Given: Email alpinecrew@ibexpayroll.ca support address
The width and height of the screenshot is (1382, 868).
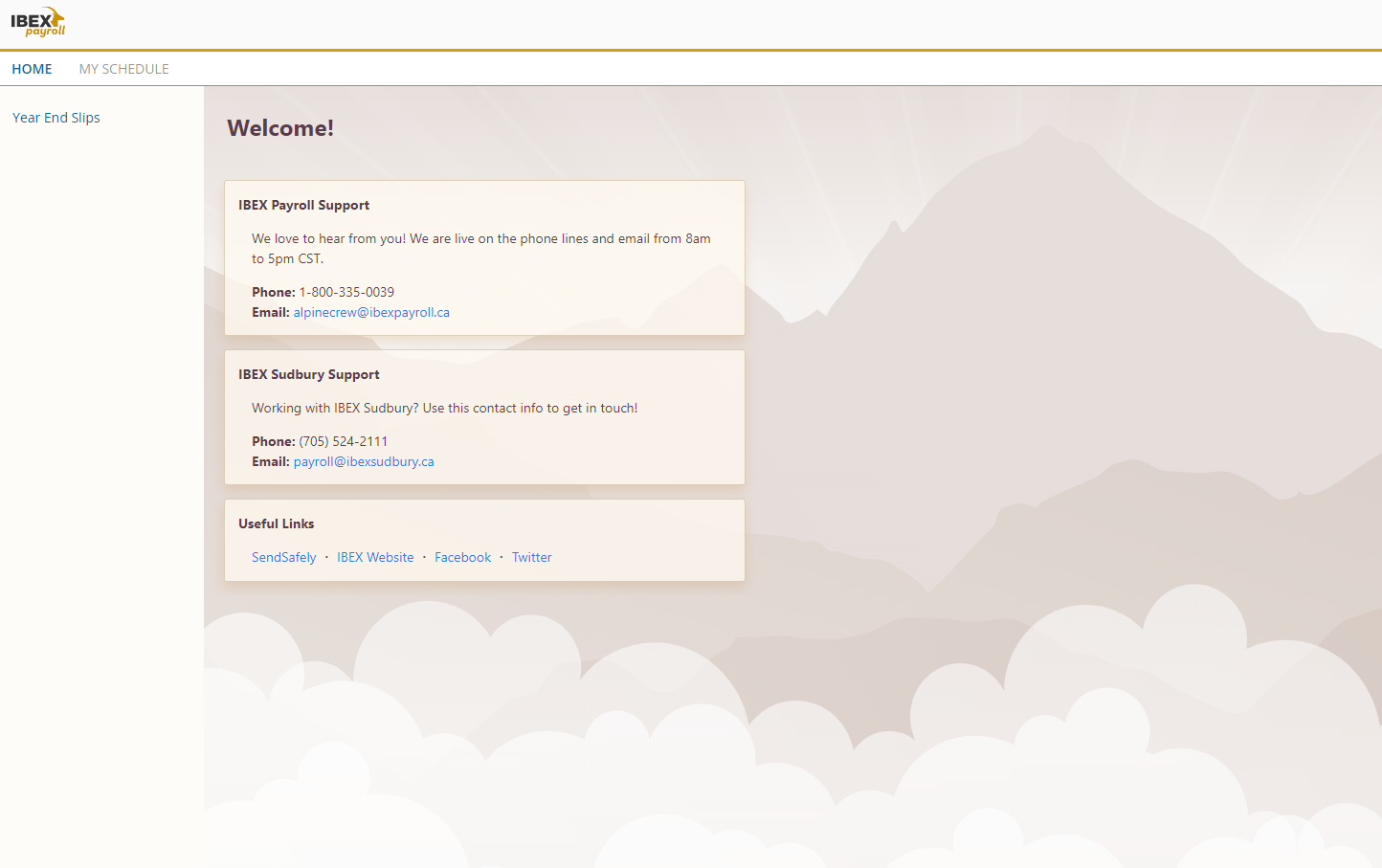Looking at the screenshot, I should click(371, 312).
